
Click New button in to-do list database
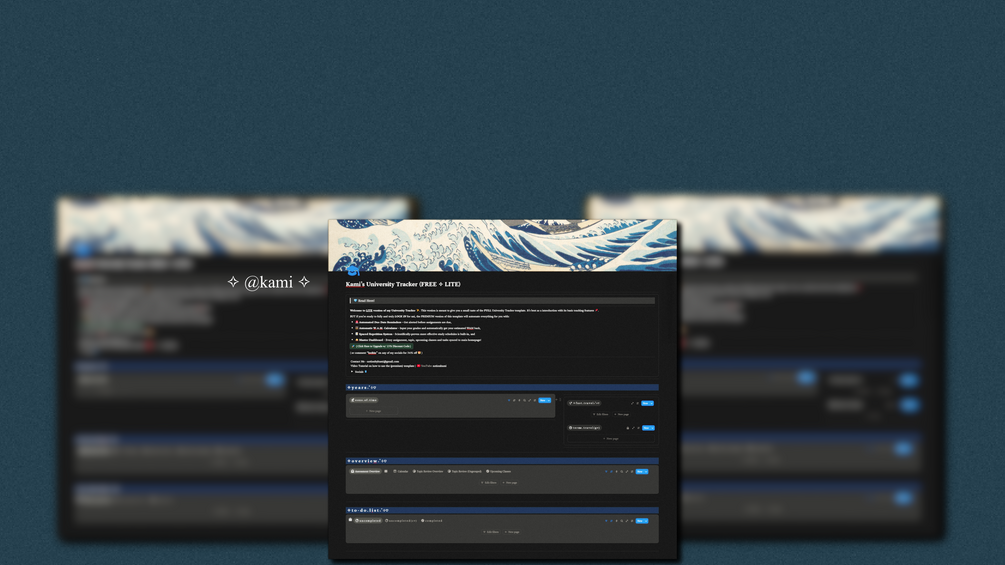click(x=640, y=520)
